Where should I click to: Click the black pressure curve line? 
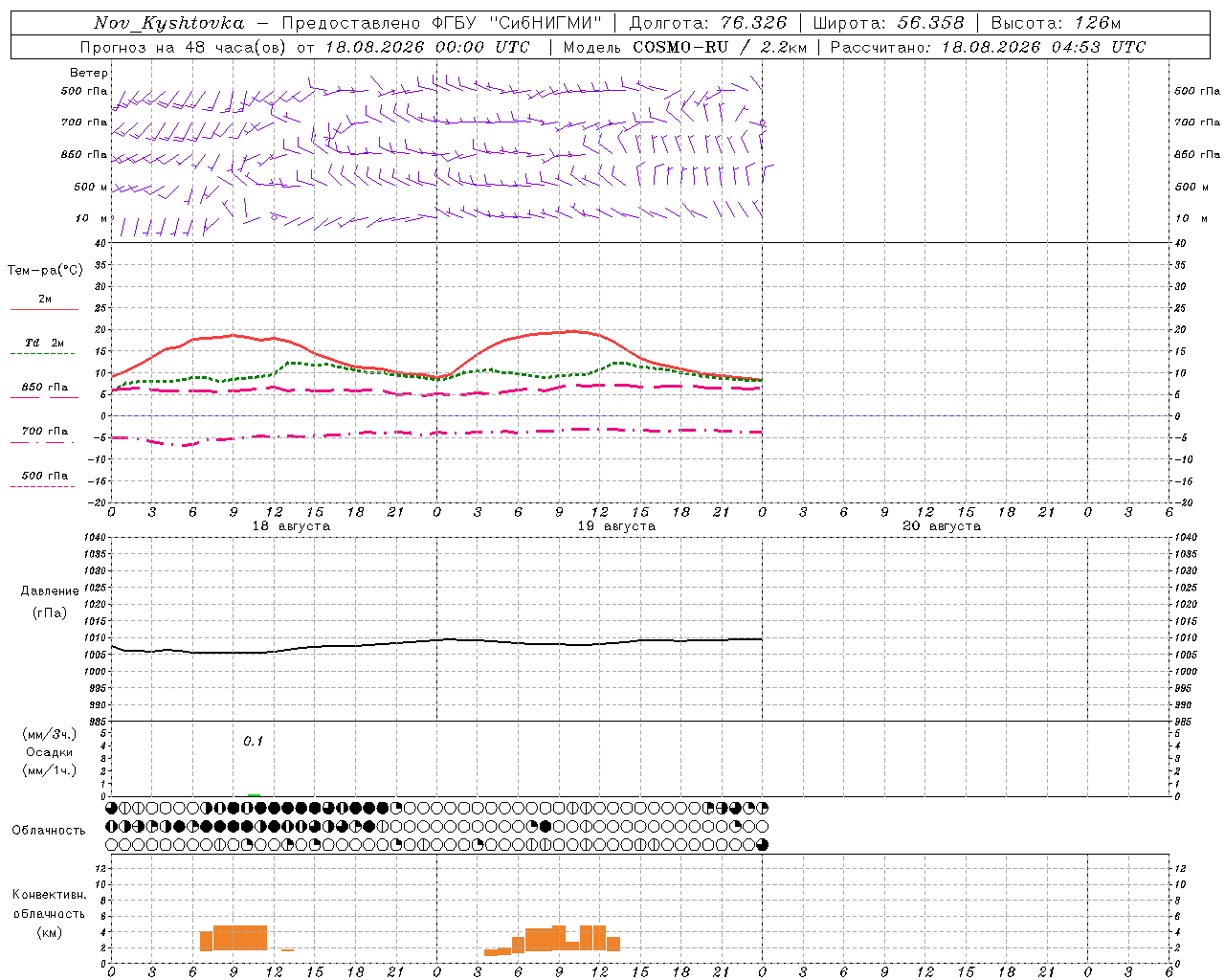click(436, 645)
